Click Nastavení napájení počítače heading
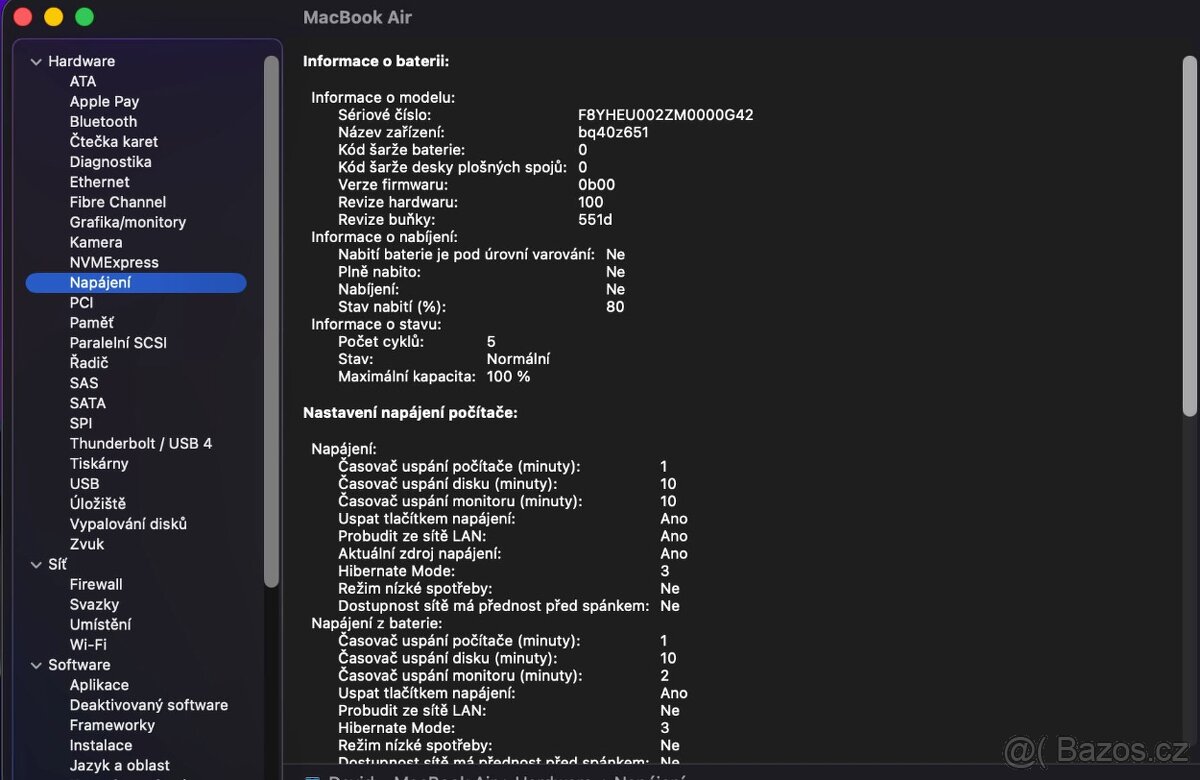This screenshot has height=780, width=1200. coord(410,412)
